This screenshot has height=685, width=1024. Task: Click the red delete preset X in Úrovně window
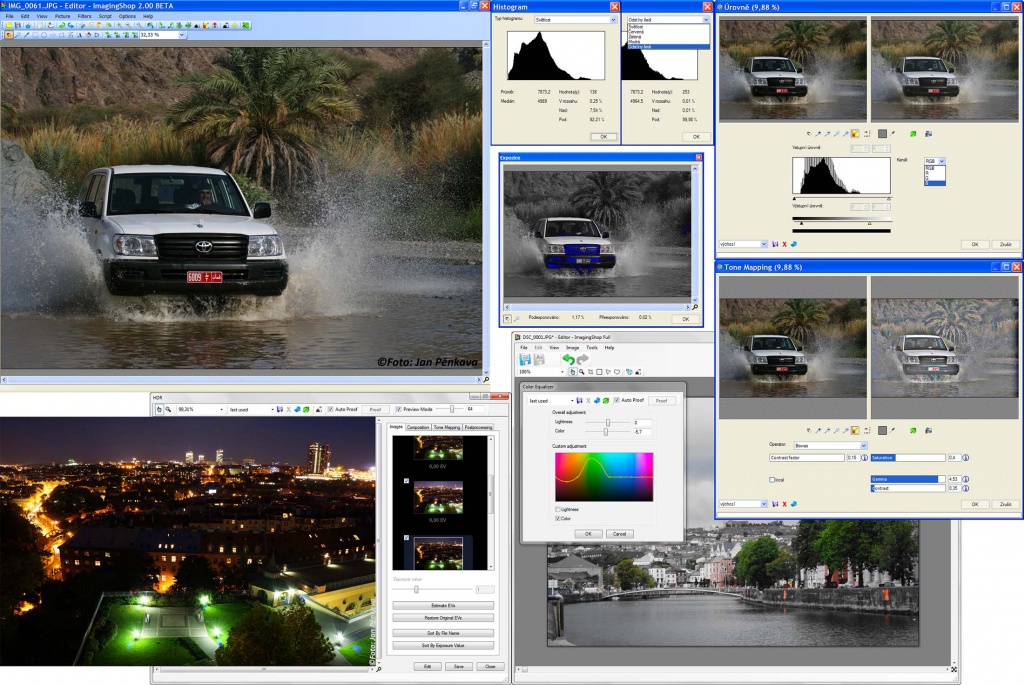pos(784,244)
